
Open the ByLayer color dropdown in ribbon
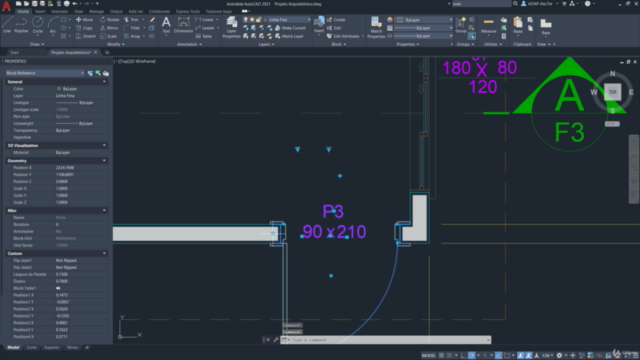(425, 20)
